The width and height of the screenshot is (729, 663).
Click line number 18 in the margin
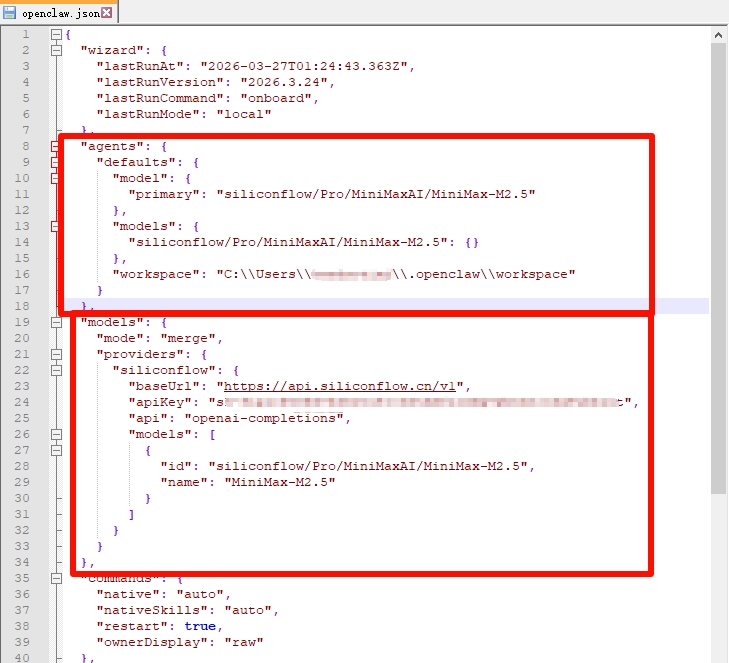tap(22, 306)
